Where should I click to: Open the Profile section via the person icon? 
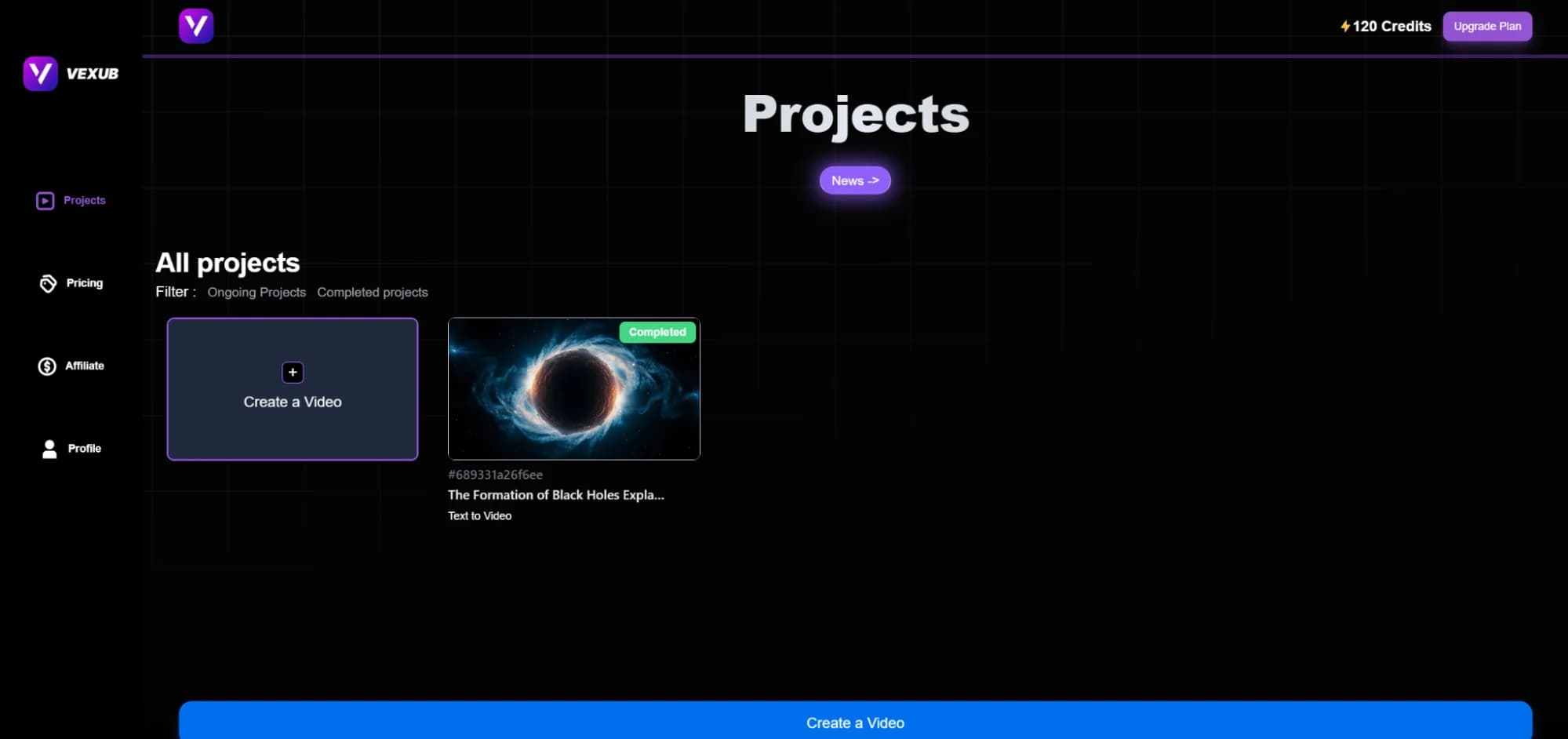(49, 449)
